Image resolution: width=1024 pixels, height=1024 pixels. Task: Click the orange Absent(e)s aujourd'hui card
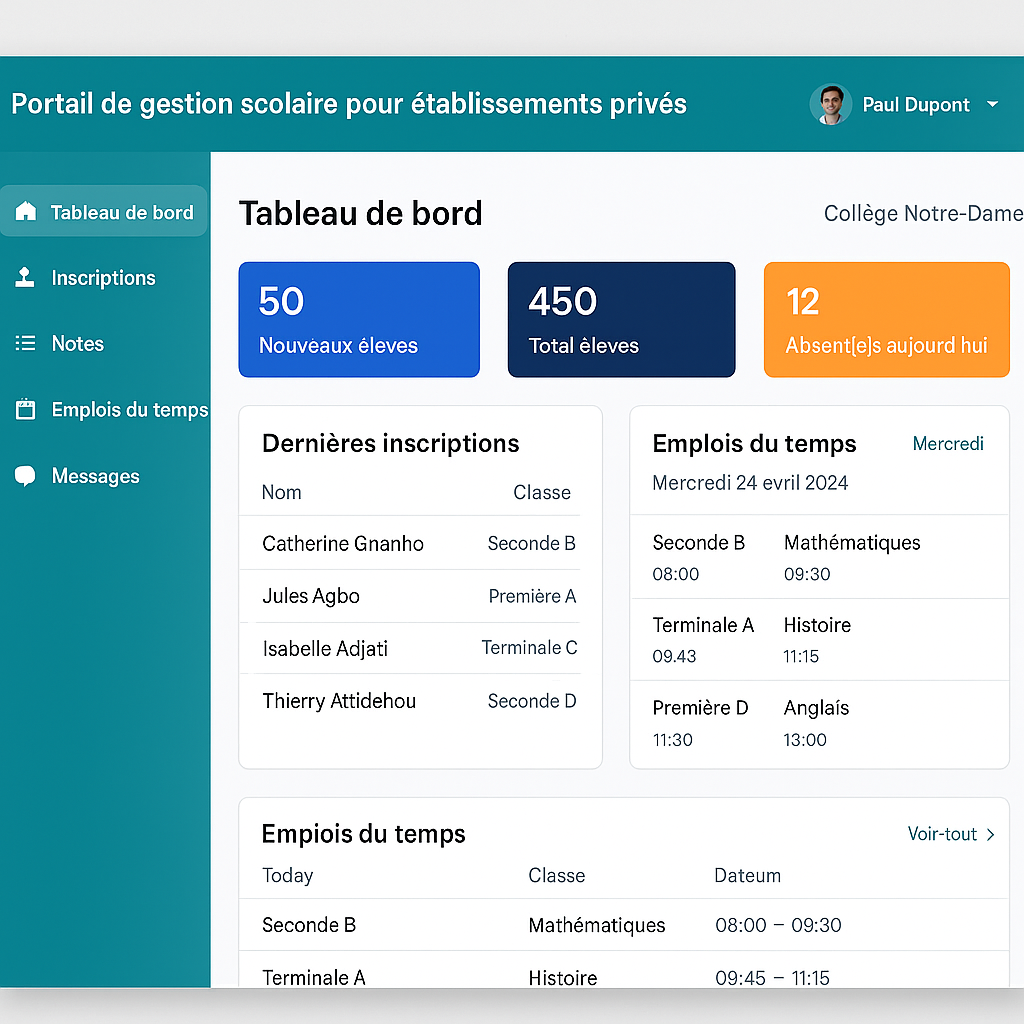coord(886,319)
